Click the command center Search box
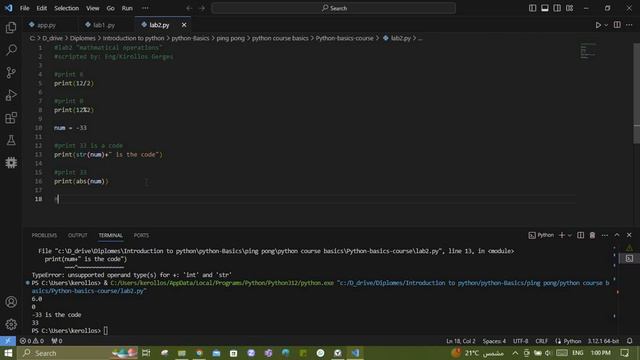Viewport: 640px width, 360px height. click(333, 8)
